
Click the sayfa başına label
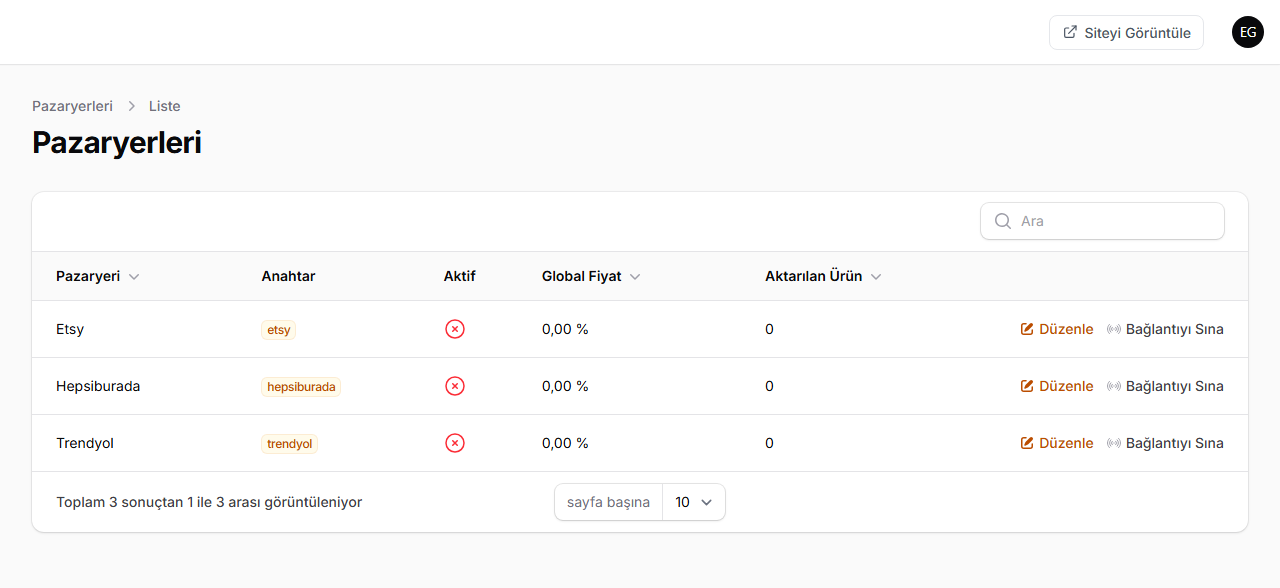click(x=608, y=502)
